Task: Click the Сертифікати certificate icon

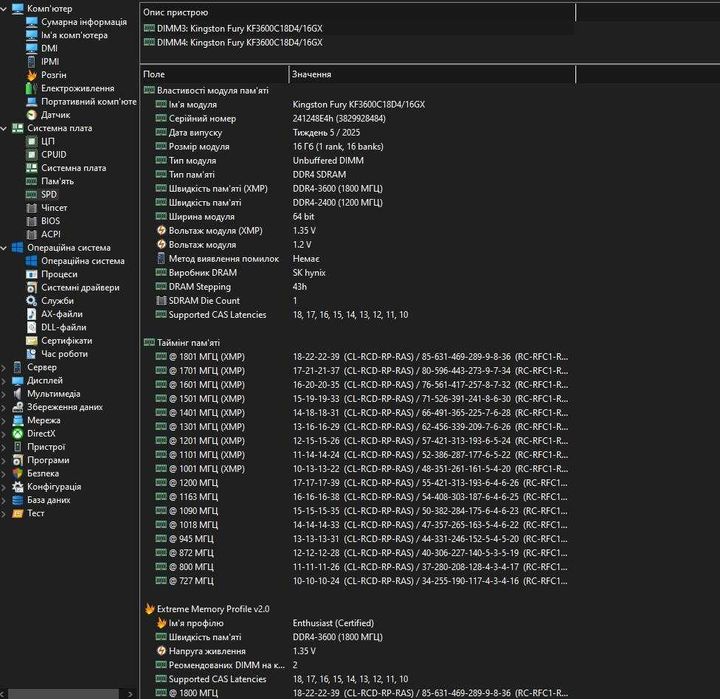Action: tap(32, 341)
